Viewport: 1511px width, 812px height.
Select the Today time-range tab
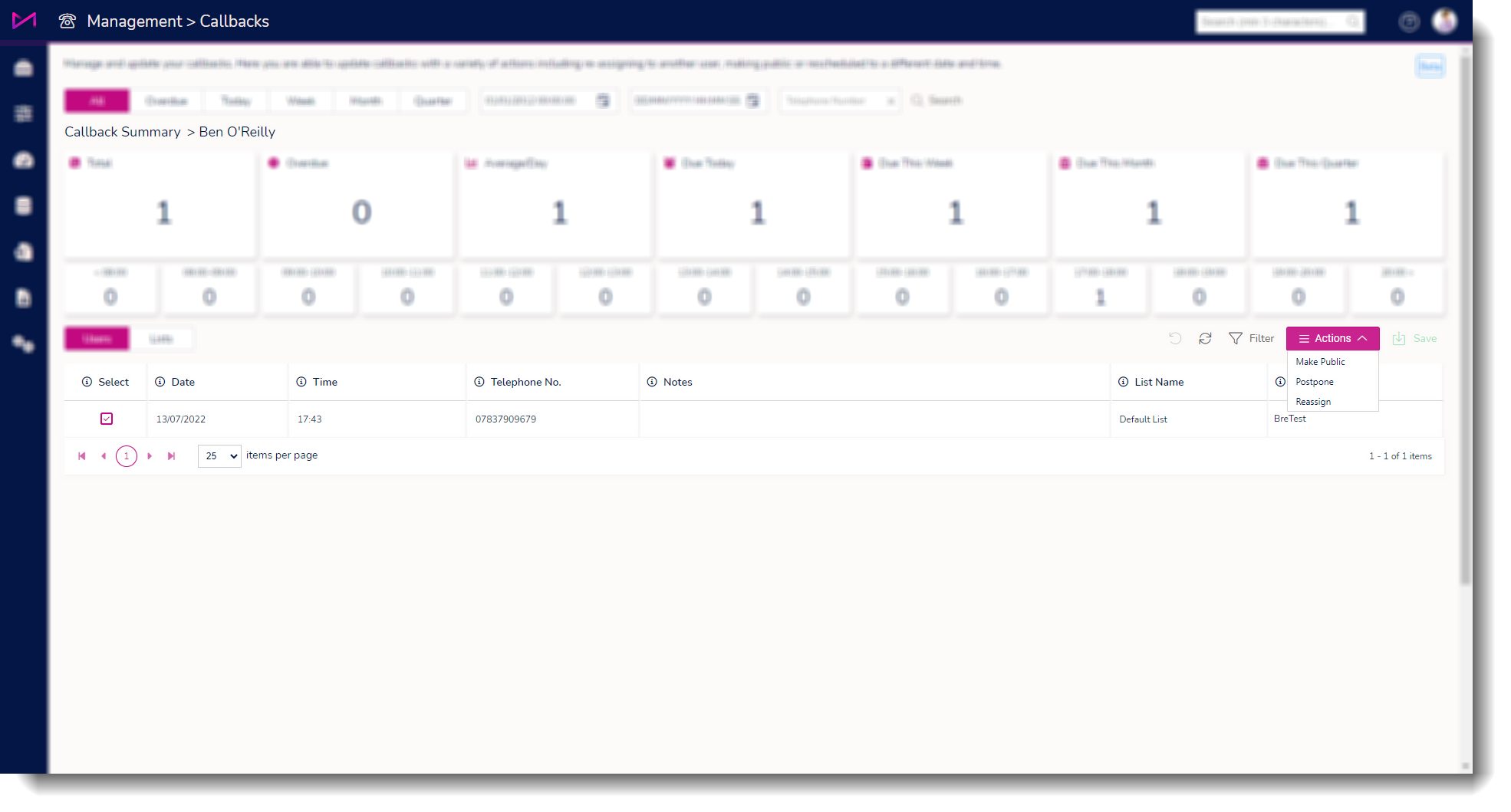(235, 100)
